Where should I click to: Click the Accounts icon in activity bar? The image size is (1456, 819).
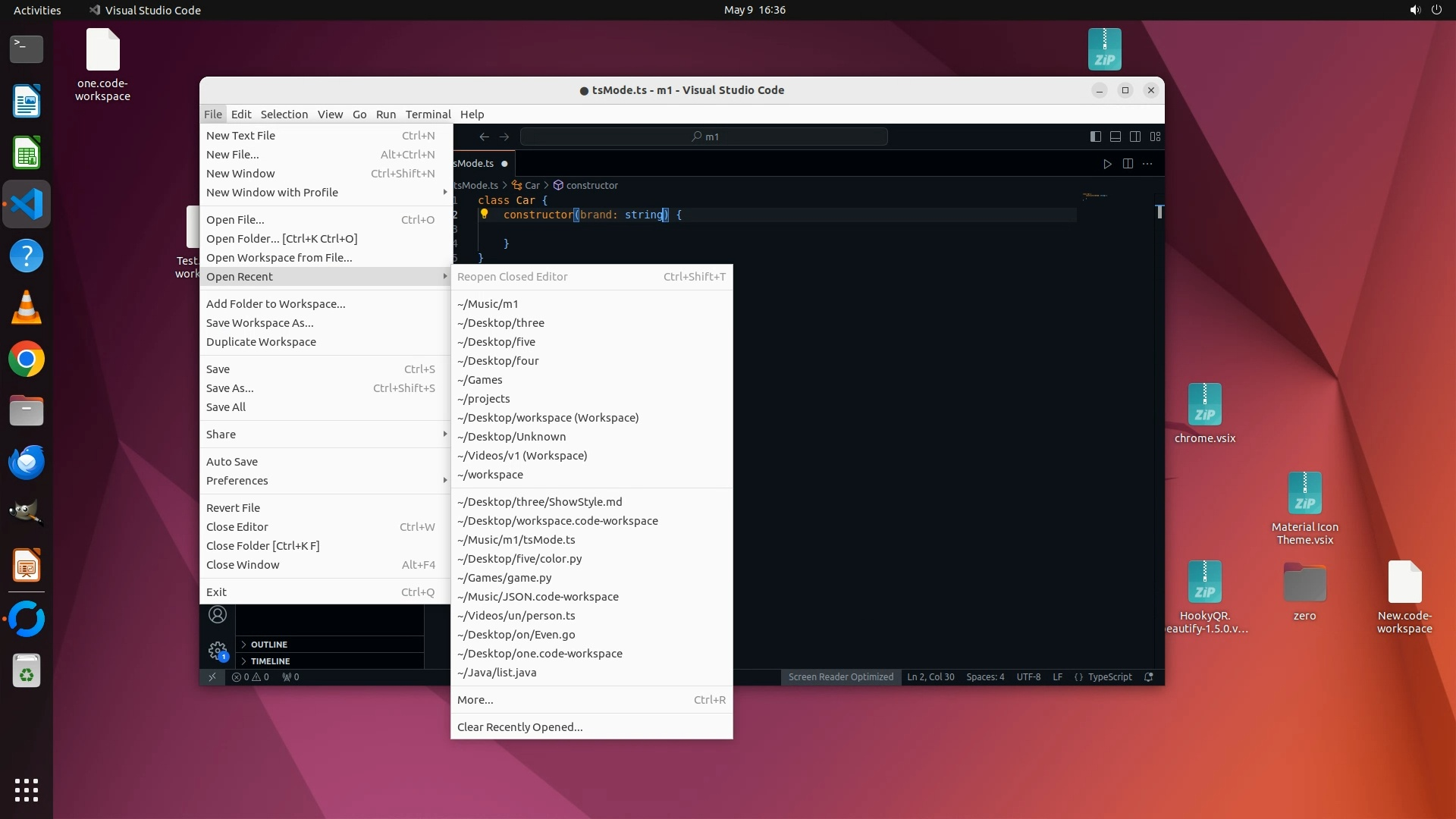pyautogui.click(x=218, y=615)
